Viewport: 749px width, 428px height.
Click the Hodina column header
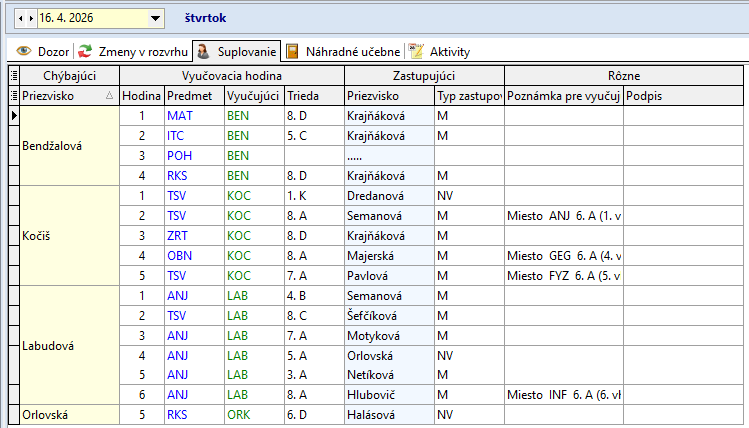click(141, 96)
